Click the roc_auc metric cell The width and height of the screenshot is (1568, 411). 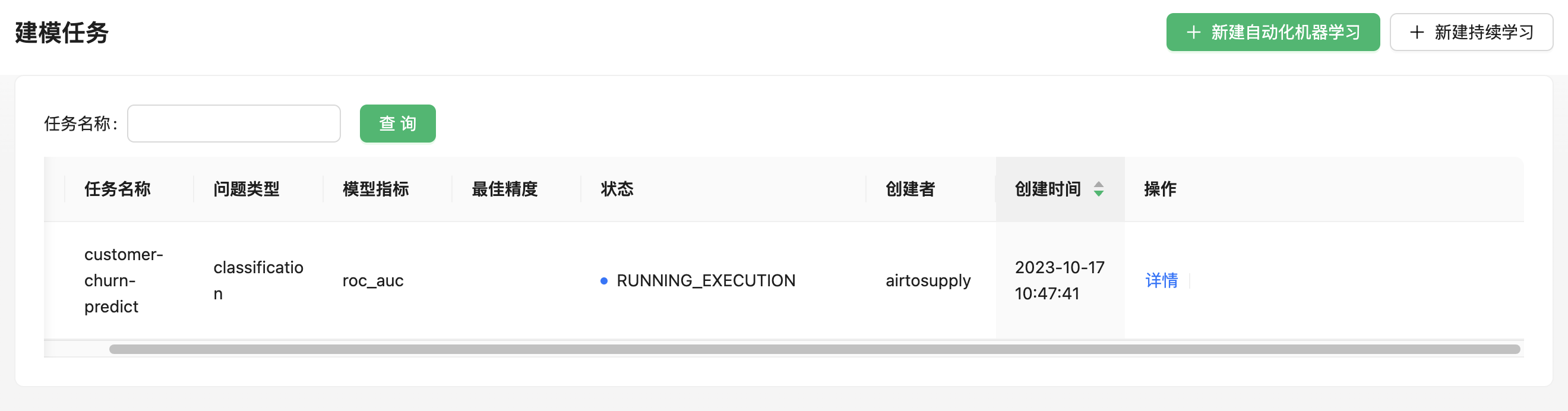click(372, 281)
